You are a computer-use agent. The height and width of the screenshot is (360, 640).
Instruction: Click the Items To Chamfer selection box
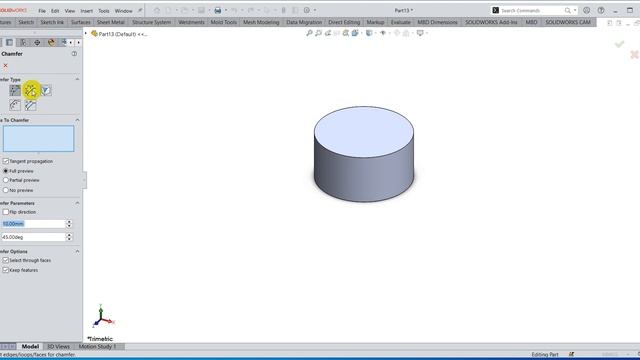38,139
